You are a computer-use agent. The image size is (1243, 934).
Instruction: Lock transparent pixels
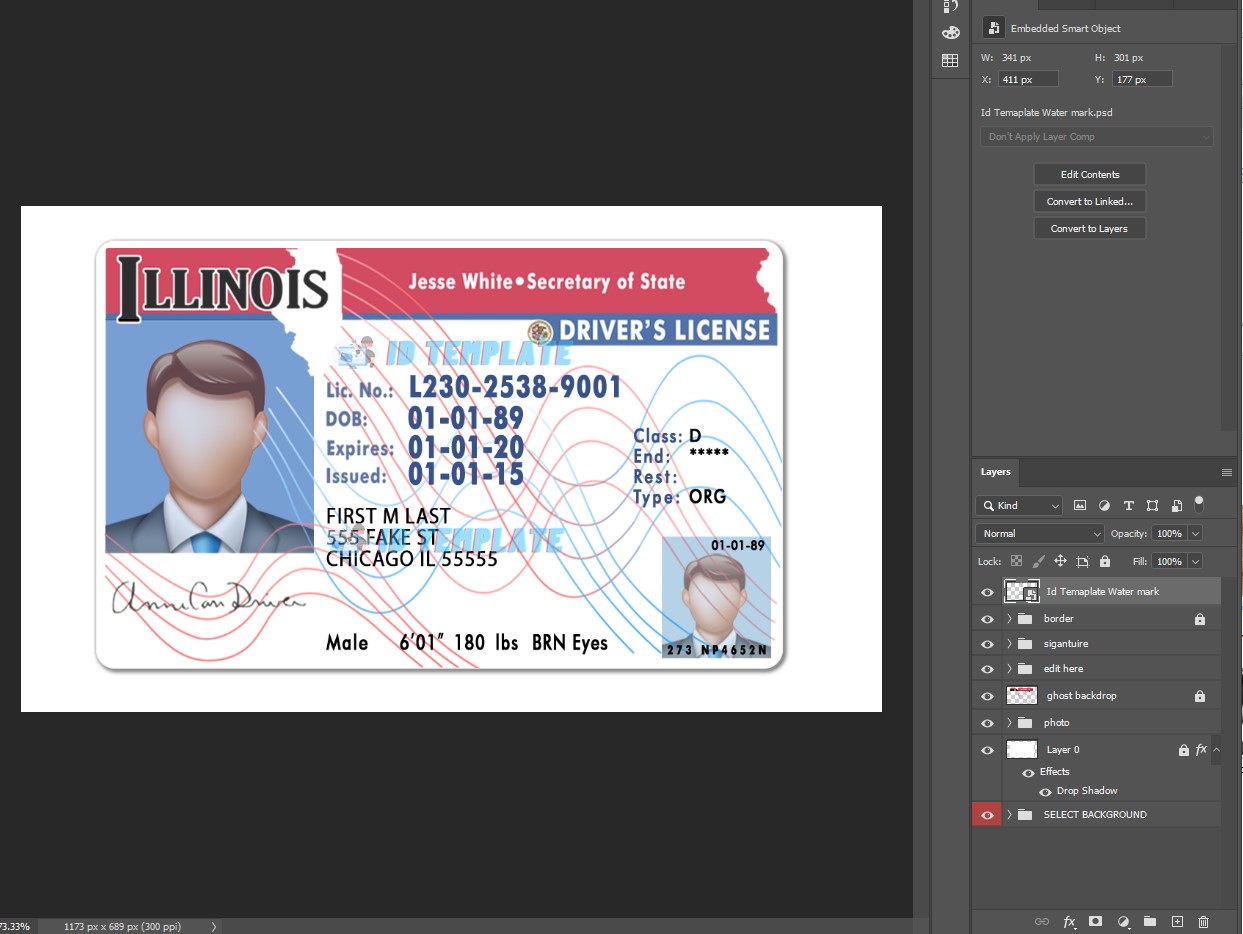pyautogui.click(x=1017, y=561)
